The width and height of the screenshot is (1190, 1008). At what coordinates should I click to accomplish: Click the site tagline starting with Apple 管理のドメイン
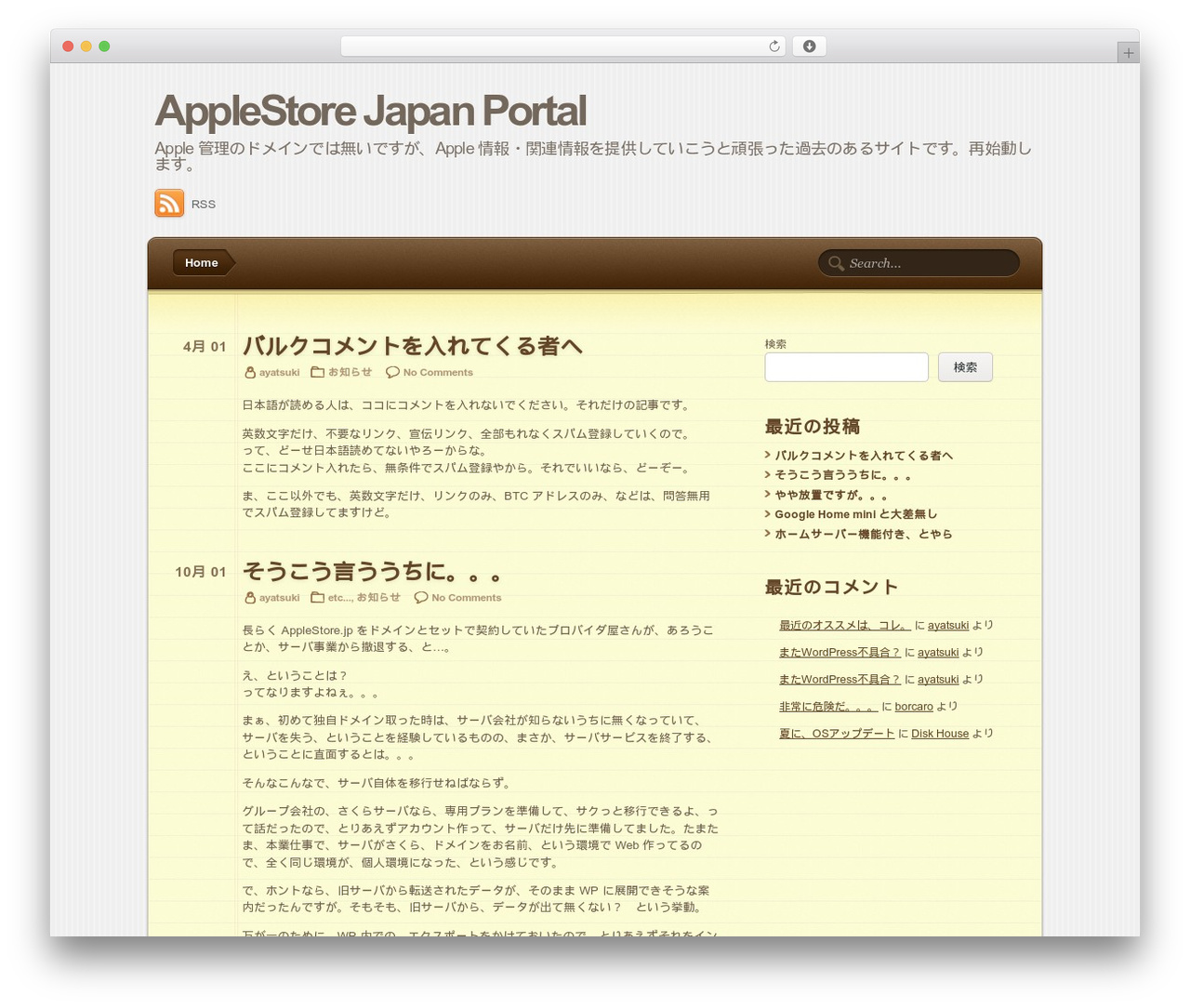tap(593, 156)
